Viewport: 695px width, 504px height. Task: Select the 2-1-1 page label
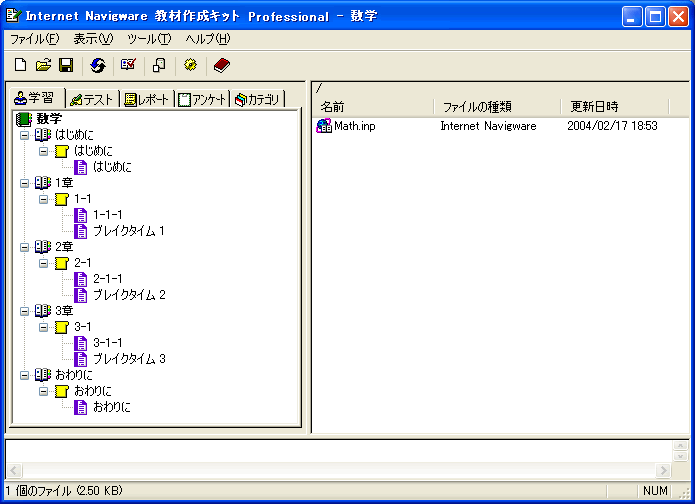click(x=108, y=279)
